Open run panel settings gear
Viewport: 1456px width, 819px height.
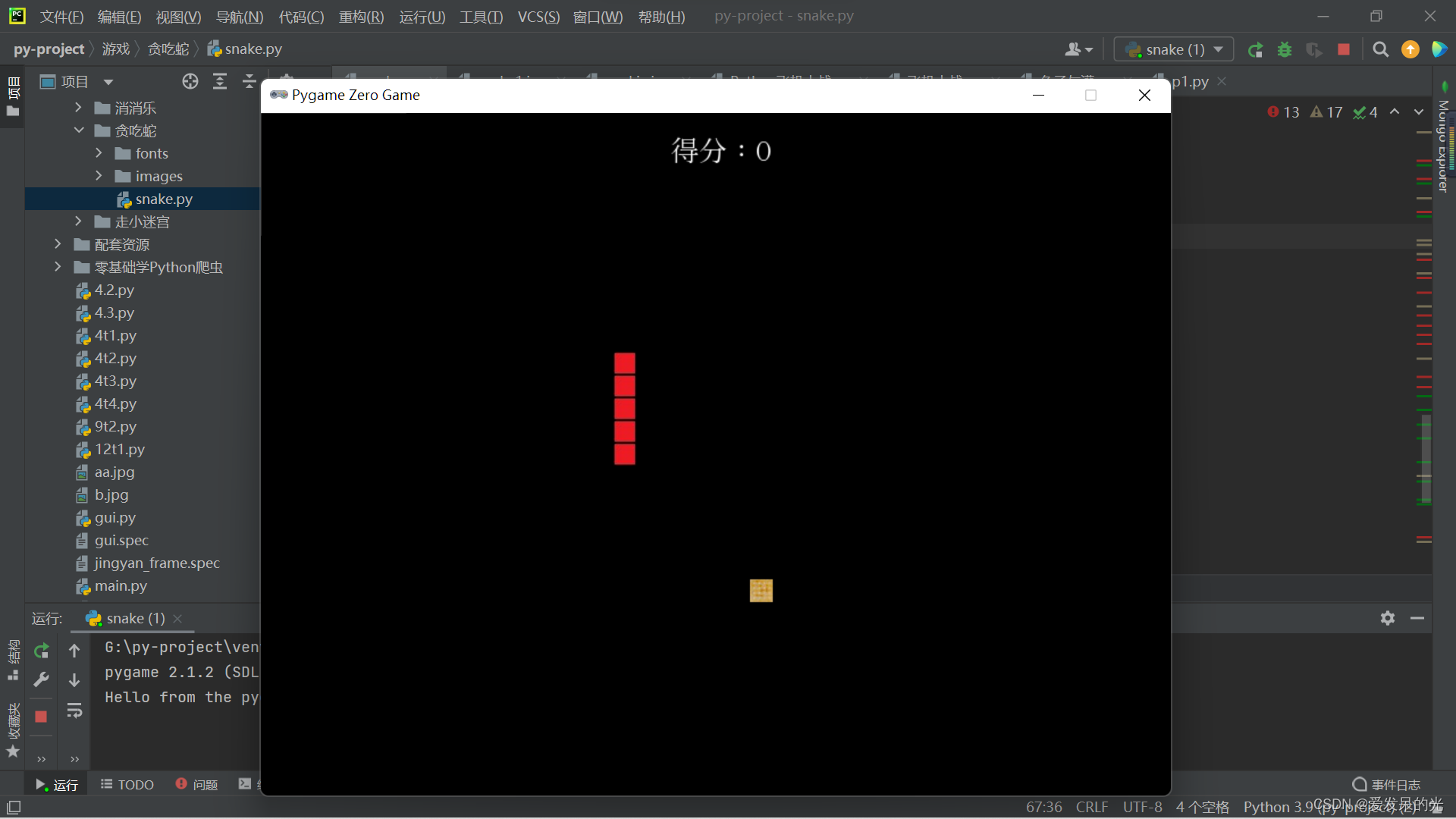click(1388, 618)
